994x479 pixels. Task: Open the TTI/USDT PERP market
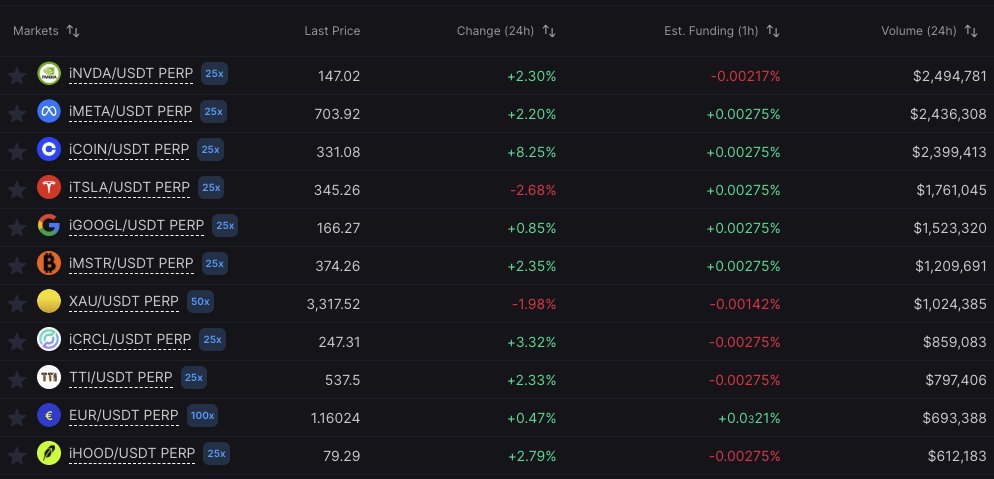(120, 378)
